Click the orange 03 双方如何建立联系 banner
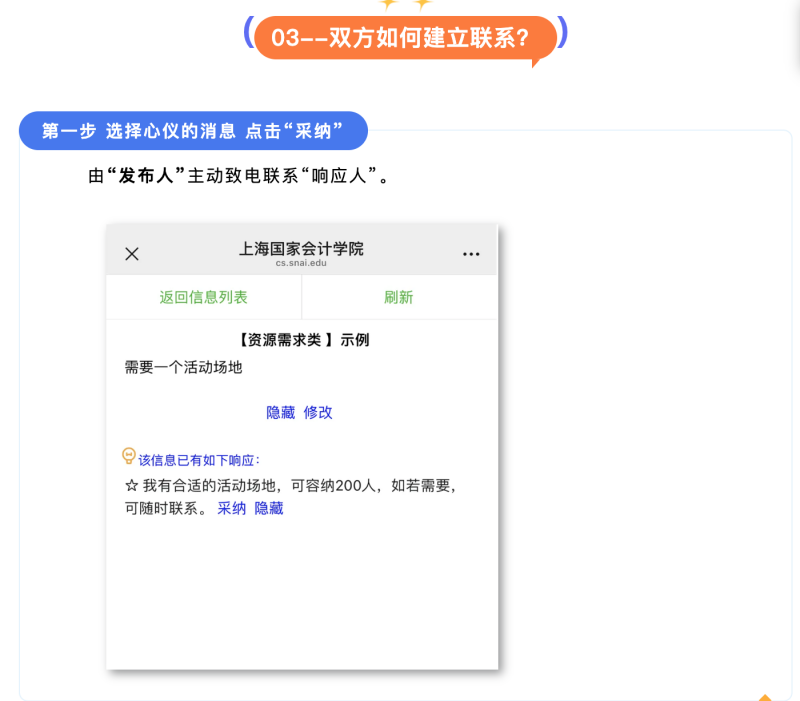Screen dimensions: 800x701 point(404,38)
